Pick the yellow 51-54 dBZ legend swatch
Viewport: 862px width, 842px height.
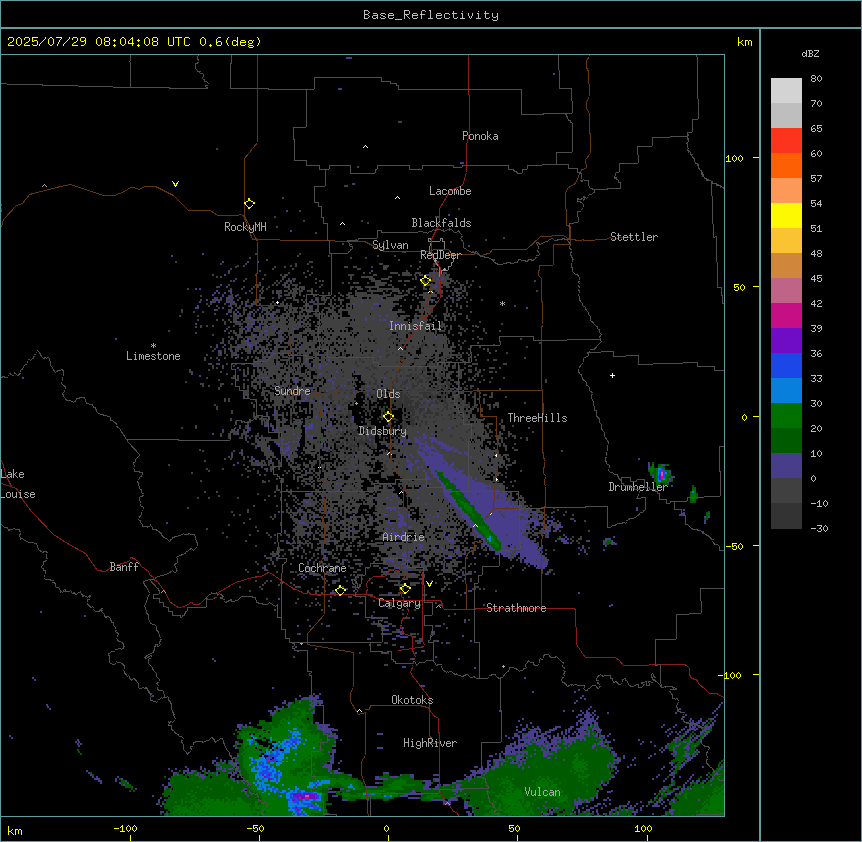click(786, 215)
